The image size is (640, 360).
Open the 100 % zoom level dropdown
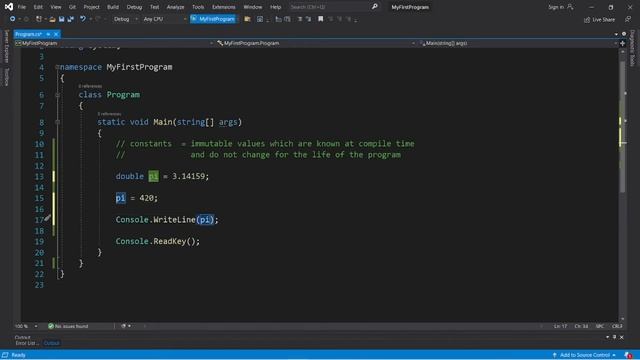coord(36,326)
